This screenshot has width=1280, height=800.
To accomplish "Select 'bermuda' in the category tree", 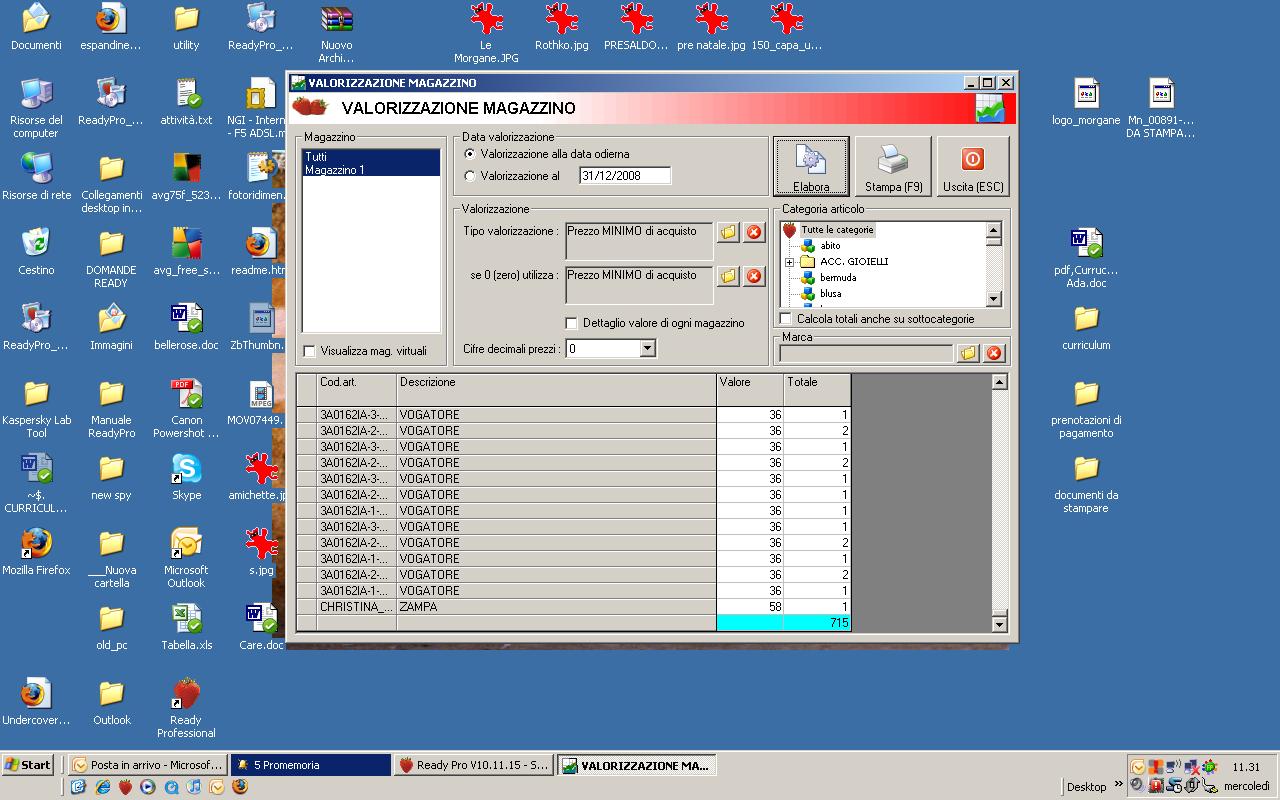I will [837, 278].
